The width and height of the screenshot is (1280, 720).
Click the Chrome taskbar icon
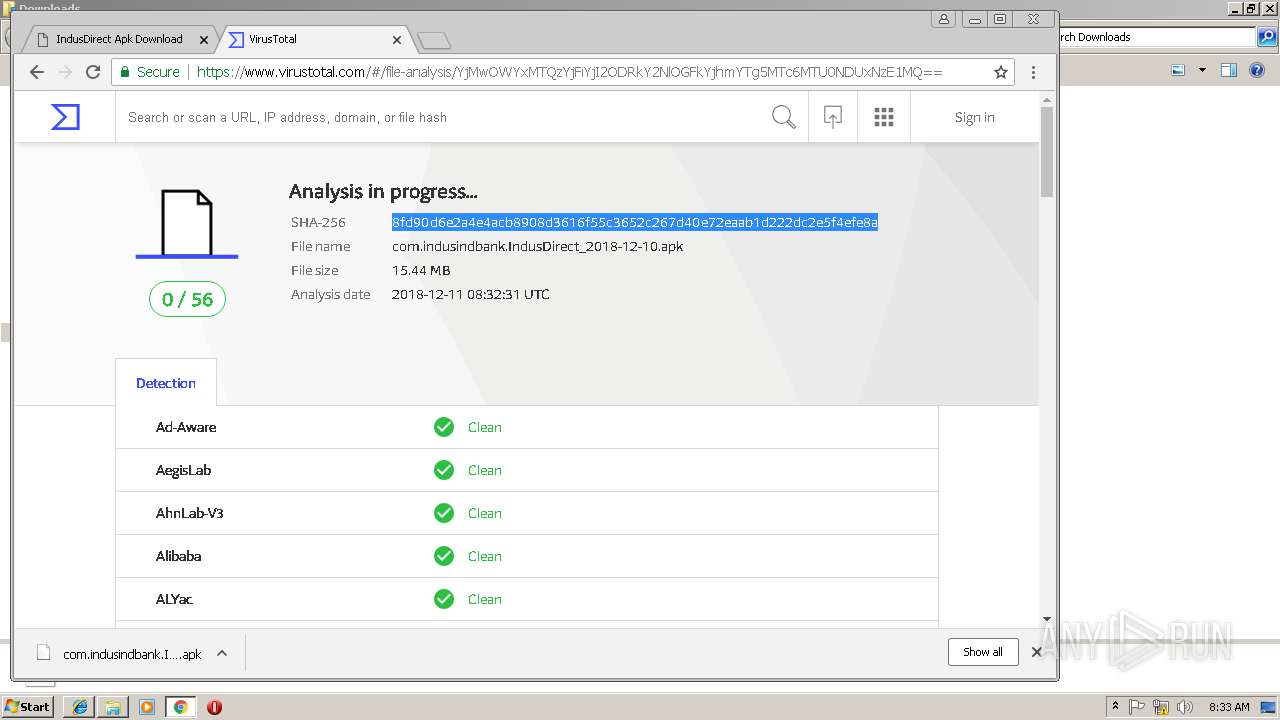point(181,707)
